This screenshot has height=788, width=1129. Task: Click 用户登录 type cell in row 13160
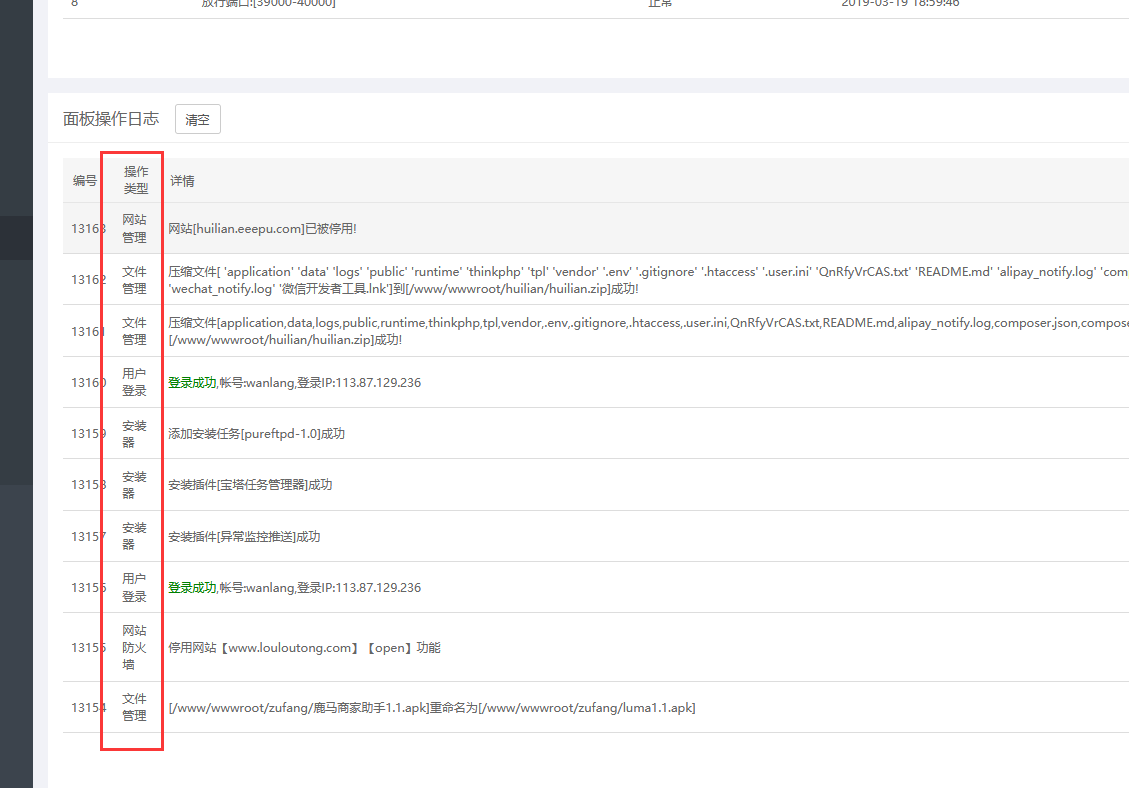click(134, 382)
